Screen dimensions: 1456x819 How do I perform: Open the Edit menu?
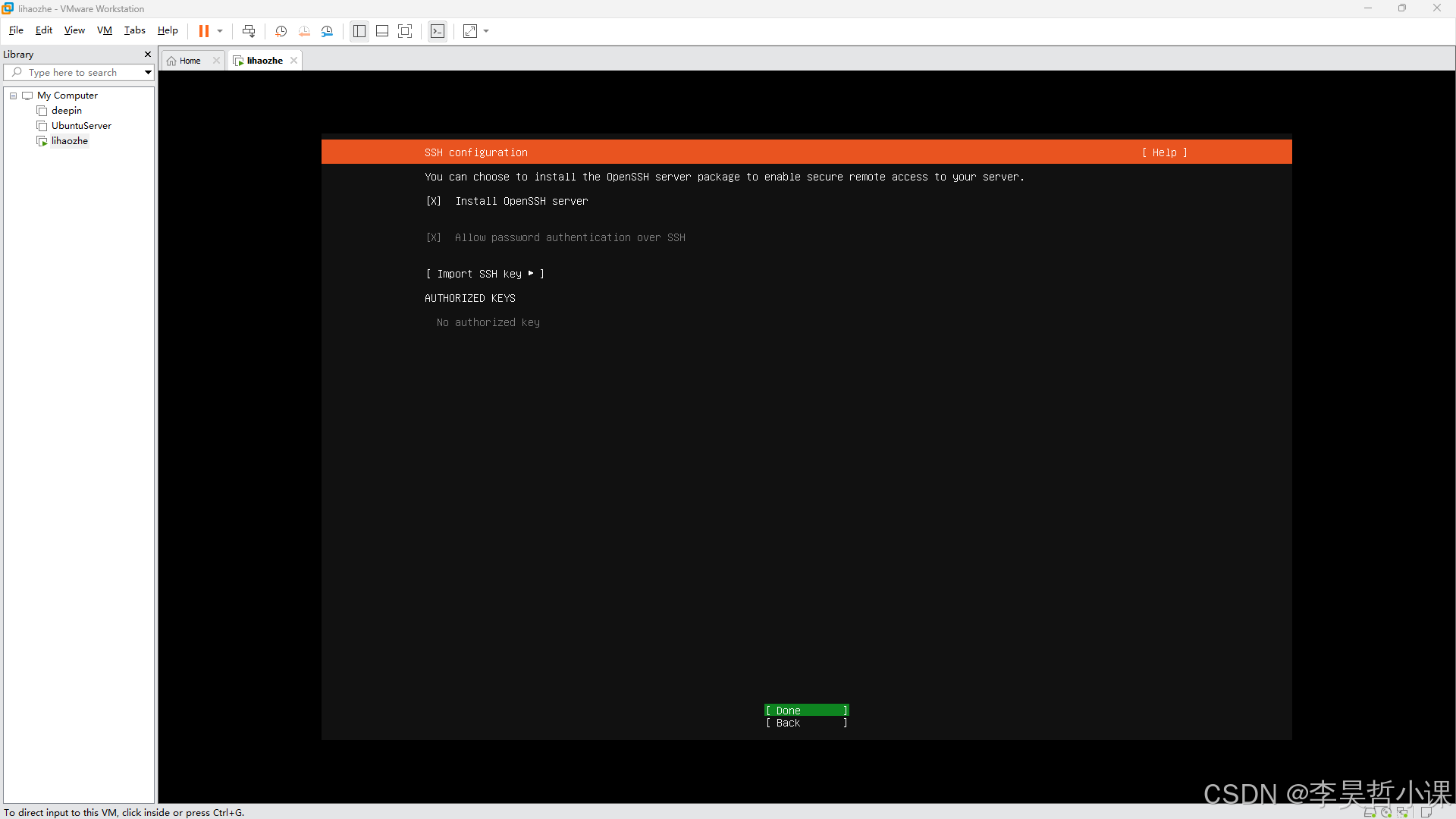pos(44,30)
